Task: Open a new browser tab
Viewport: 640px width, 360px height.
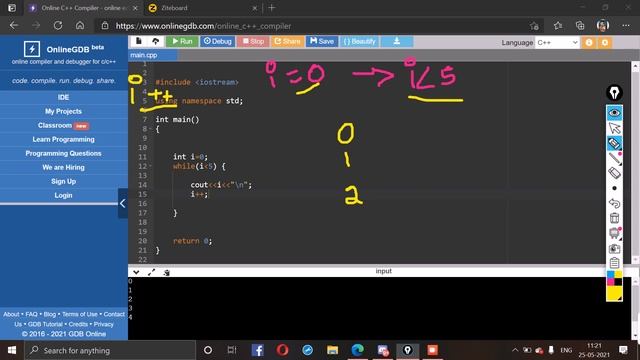Action: [272, 8]
